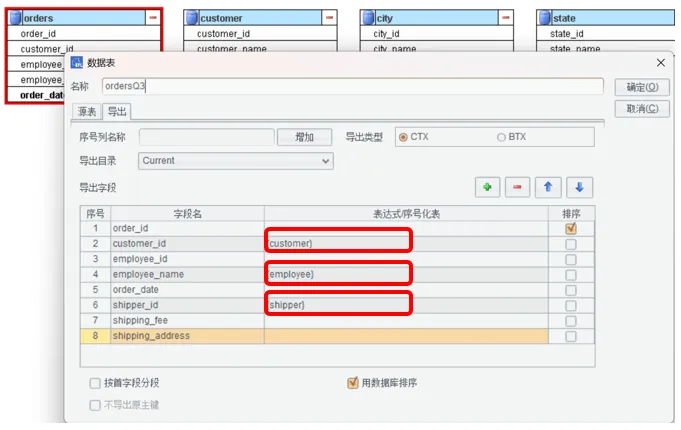Select the shipping_address field name cell

click(187, 336)
